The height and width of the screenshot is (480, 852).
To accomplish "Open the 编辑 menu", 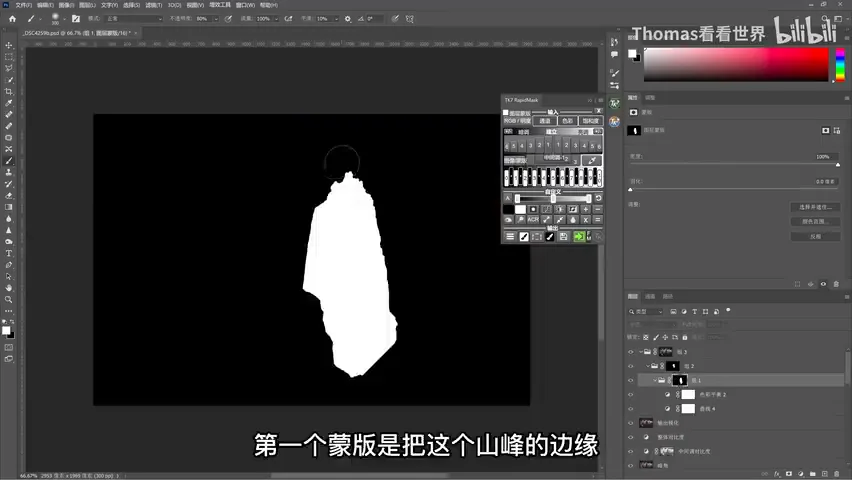I will (45, 5).
